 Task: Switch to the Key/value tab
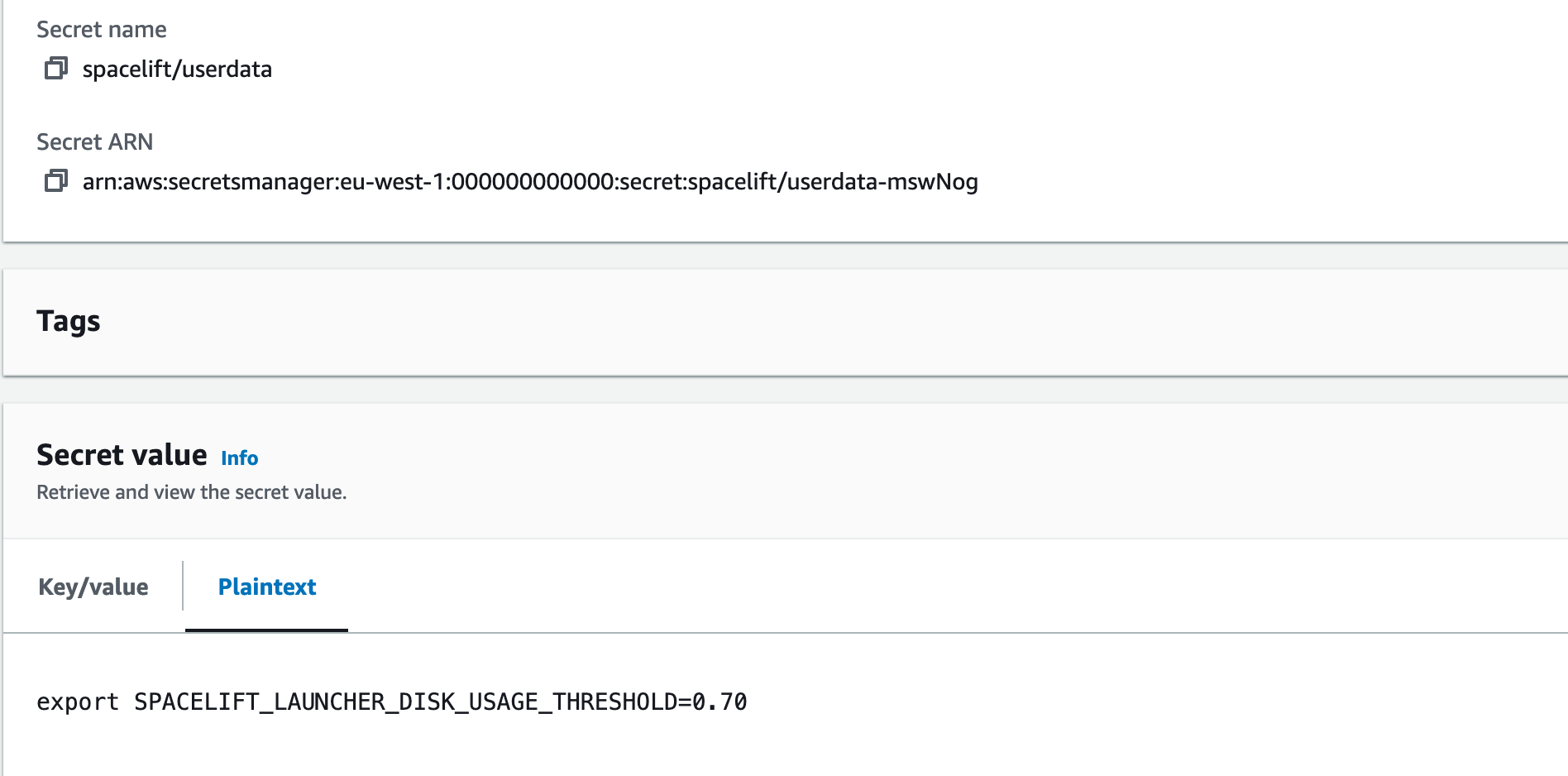[x=93, y=587]
